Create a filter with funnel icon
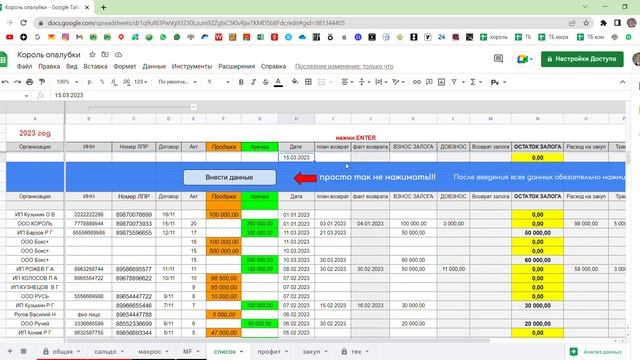The height and width of the screenshot is (360, 640). [x=454, y=82]
